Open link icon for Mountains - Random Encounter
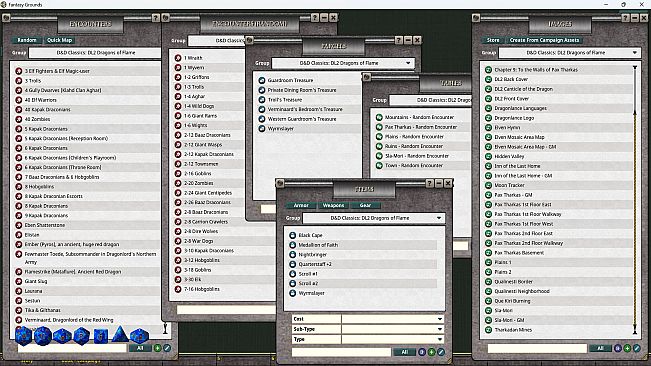The height and width of the screenshot is (366, 651). [379, 117]
